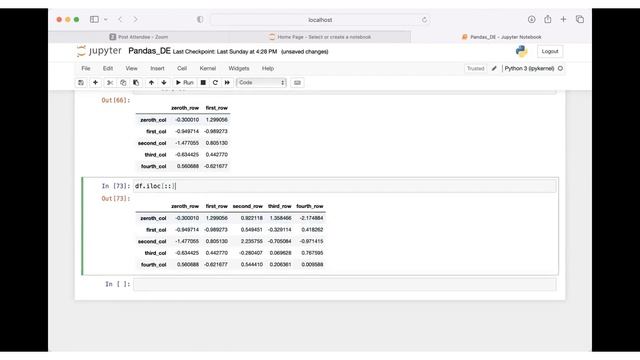Click the localhost address bar
This screenshot has height=360, width=640.
(320, 20)
